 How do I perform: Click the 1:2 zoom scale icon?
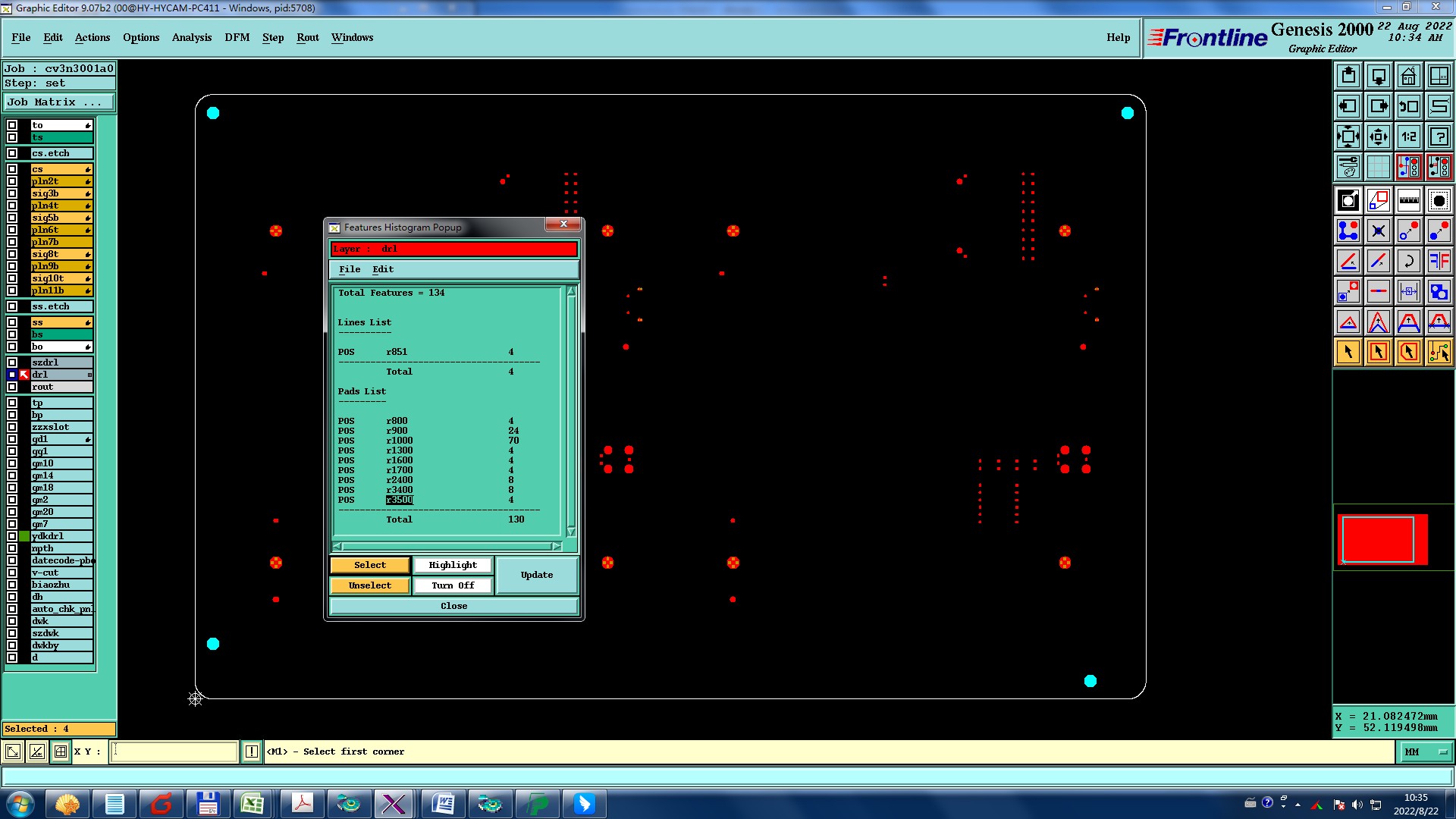(1408, 136)
